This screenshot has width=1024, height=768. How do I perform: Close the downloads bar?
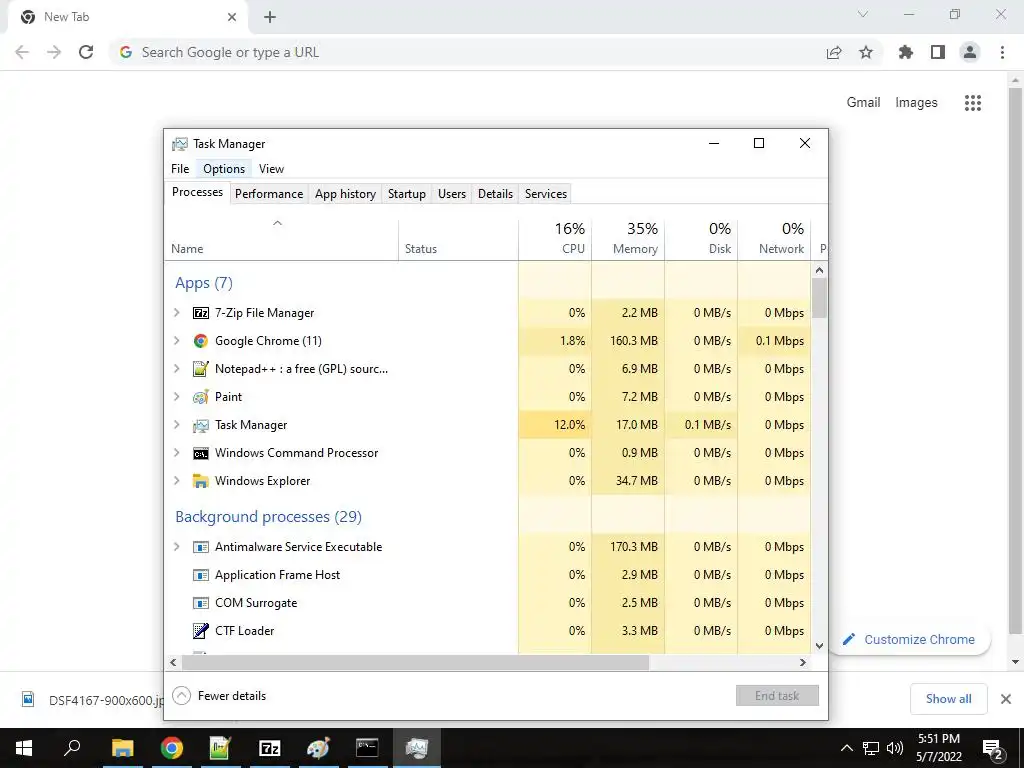pyautogui.click(x=1006, y=699)
